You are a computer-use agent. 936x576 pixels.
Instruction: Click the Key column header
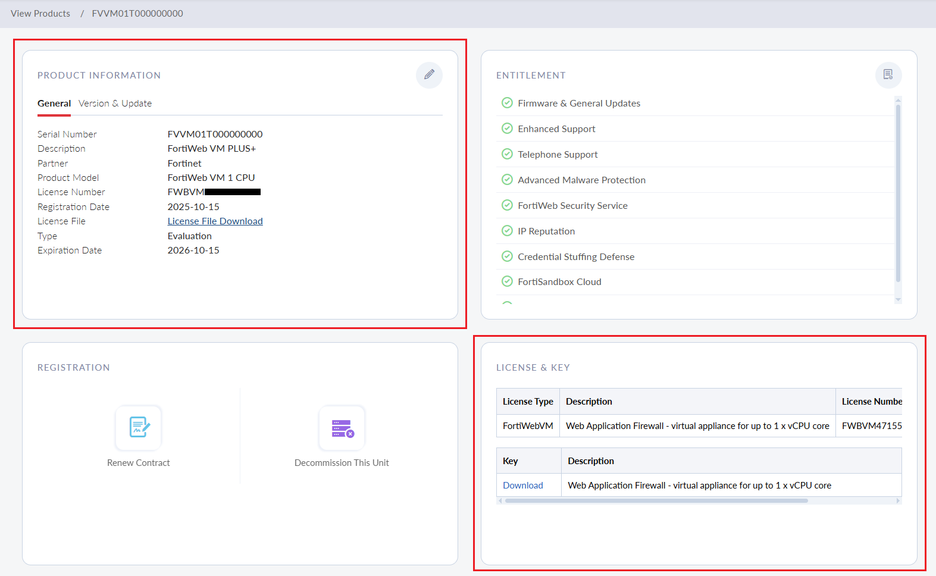[x=529, y=461]
